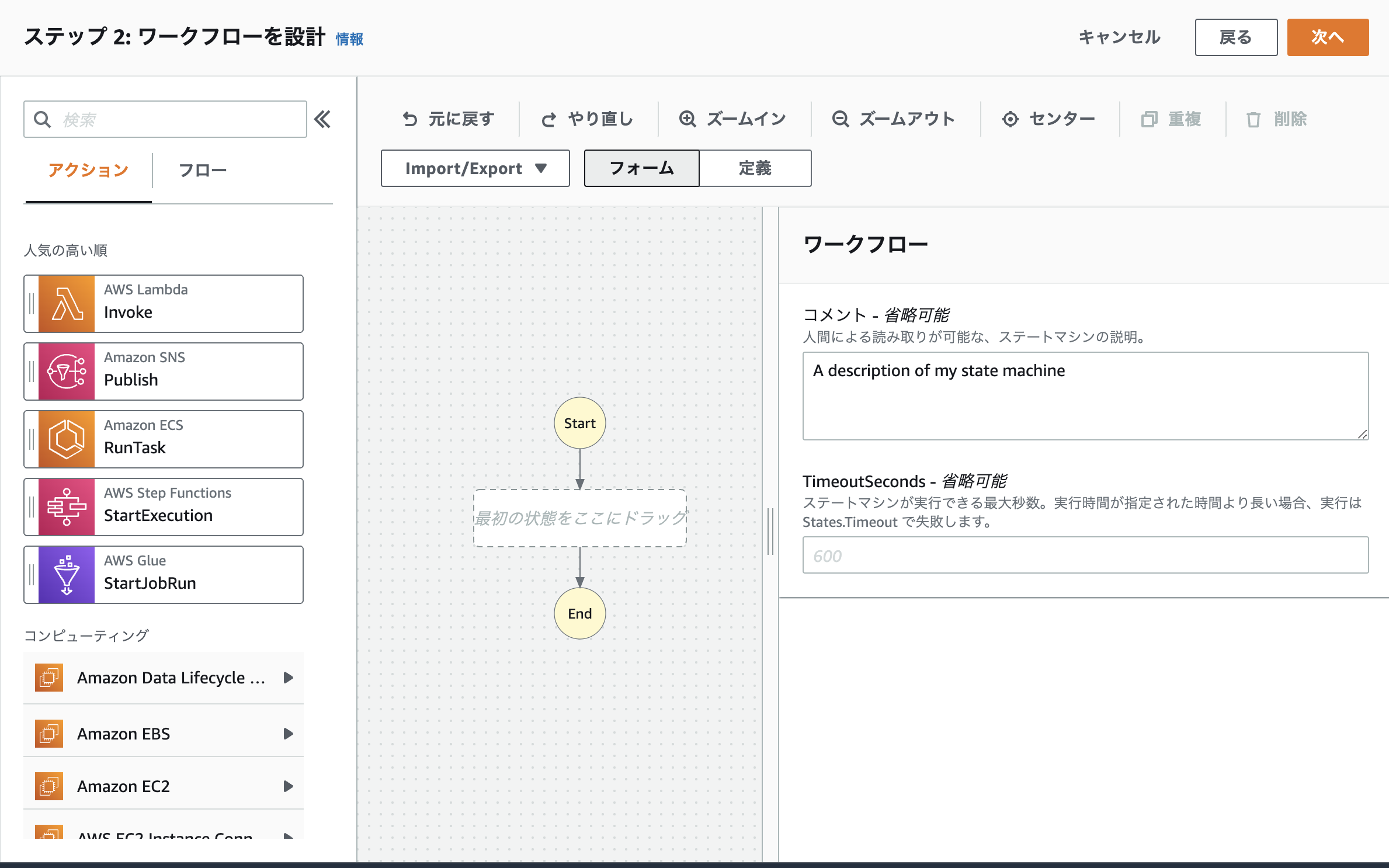
Task: Click the duplicate (重複) icon
Action: pos(1149,119)
